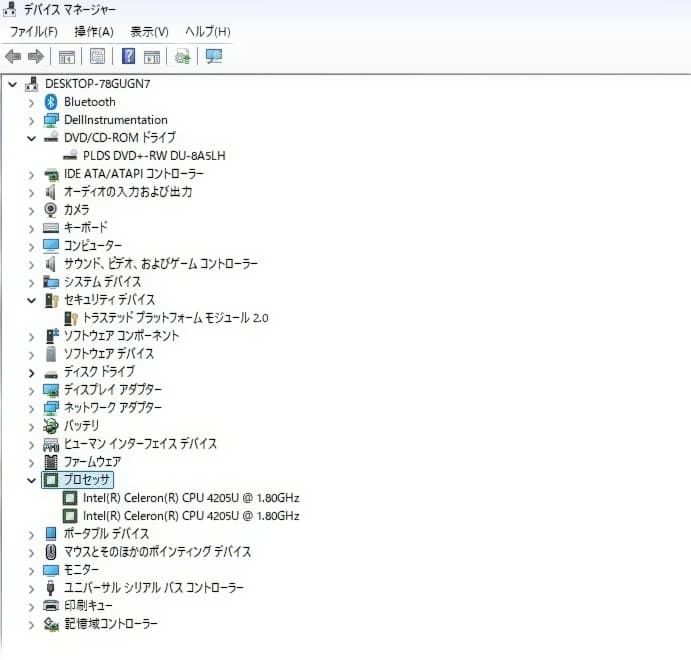Click the マウスとそのほかのポインティング デバイス mouse icon

[x=51, y=552]
